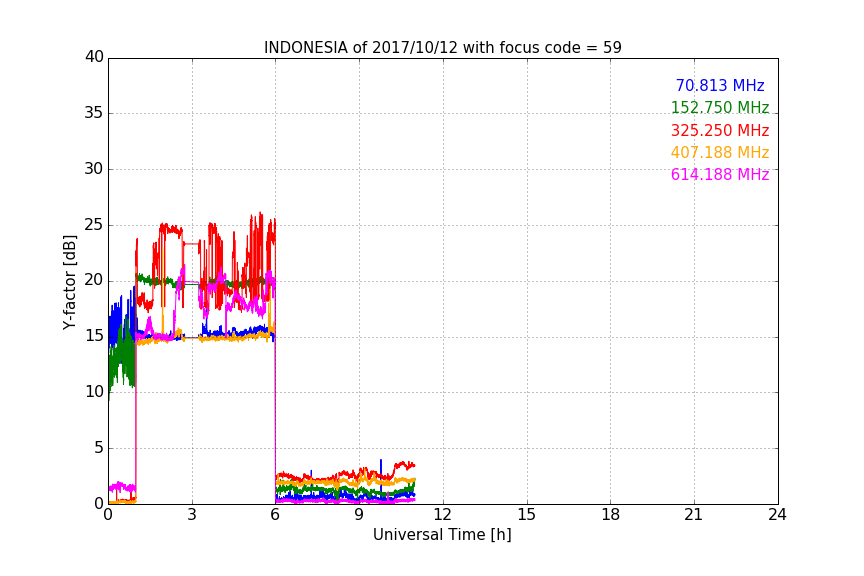
Task: Click the x-axis tick label 3
Action: [192, 515]
